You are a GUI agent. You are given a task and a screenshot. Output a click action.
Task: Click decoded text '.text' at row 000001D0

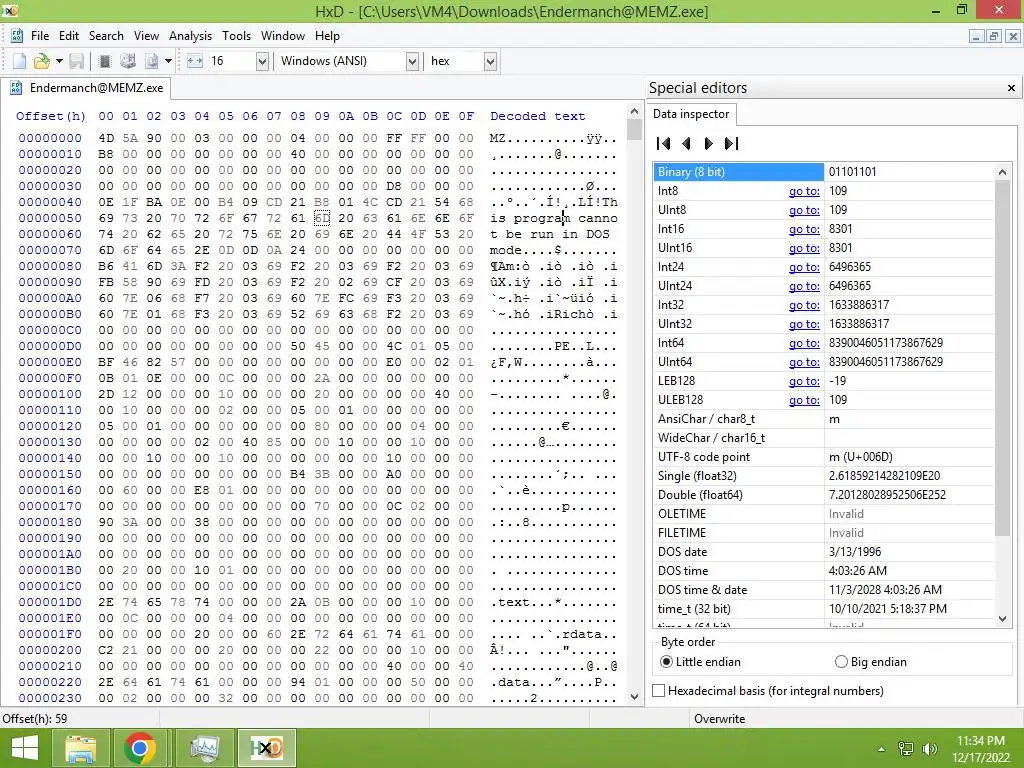[x=510, y=602]
